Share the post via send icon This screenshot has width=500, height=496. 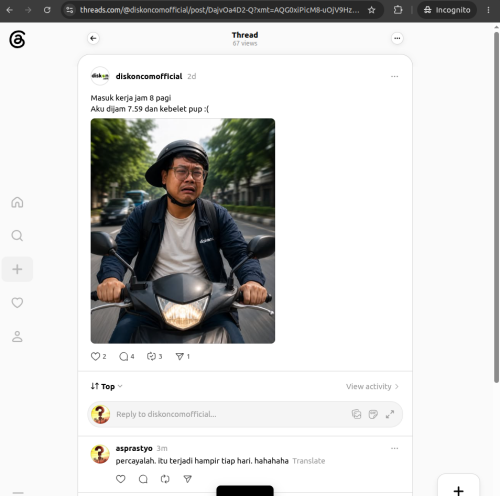tap(180, 356)
